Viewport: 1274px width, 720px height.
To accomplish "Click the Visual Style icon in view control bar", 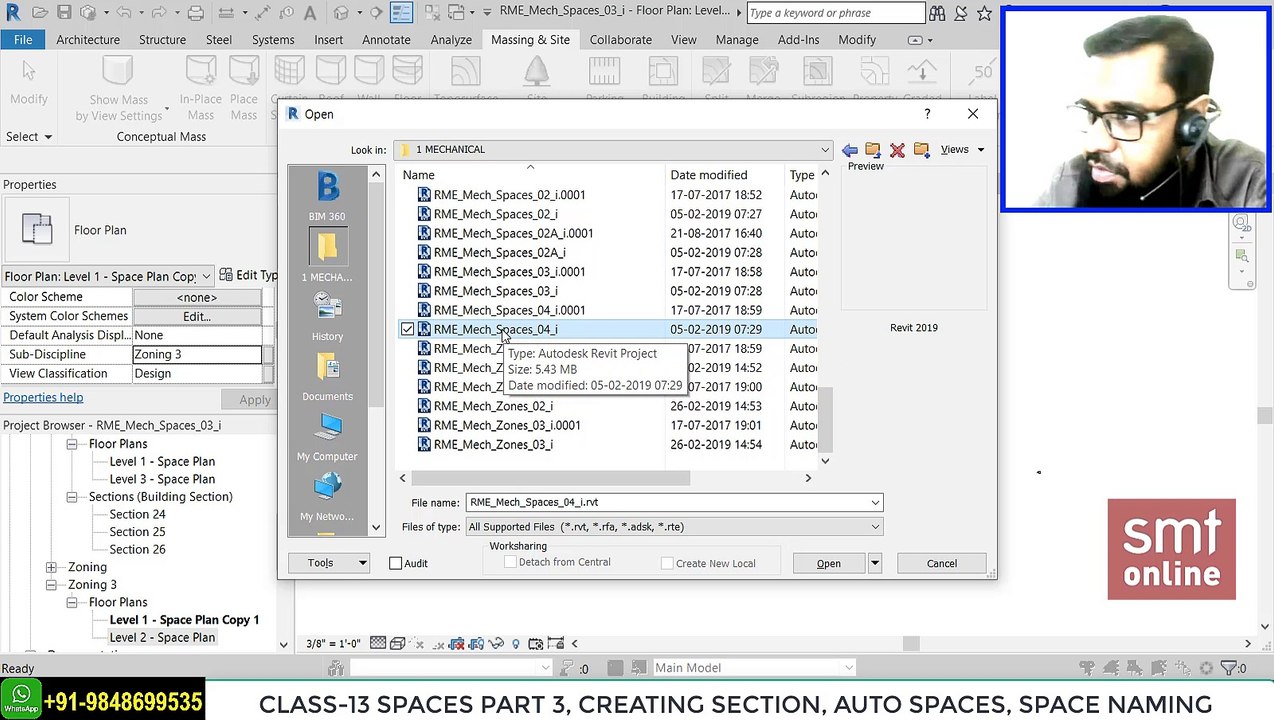I will point(397,644).
